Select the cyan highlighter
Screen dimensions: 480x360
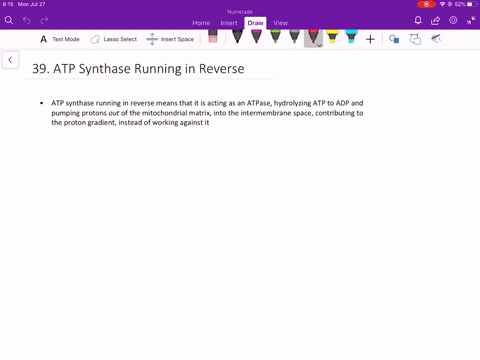351,37
